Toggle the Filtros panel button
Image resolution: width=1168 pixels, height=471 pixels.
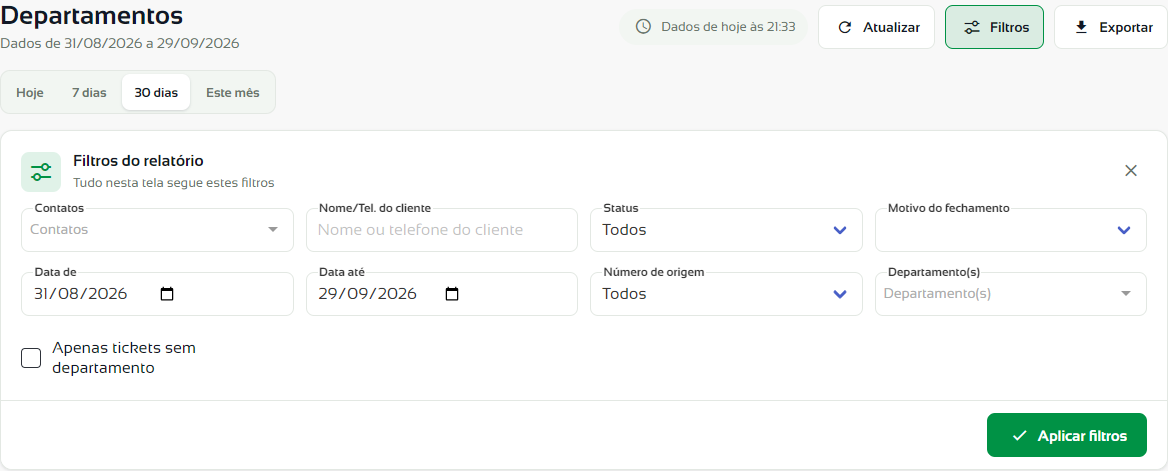coord(994,28)
